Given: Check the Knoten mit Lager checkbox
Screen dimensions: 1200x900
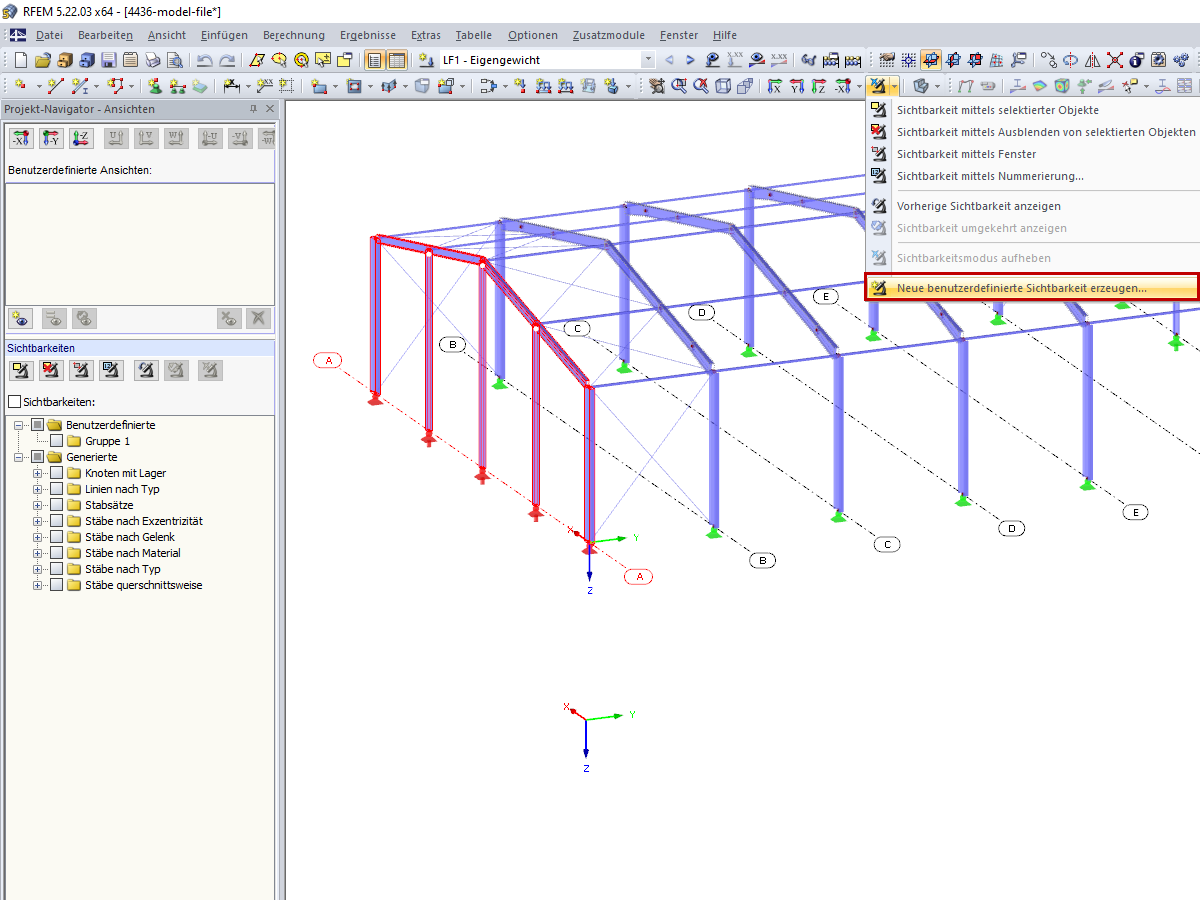Looking at the screenshot, I should coord(57,473).
